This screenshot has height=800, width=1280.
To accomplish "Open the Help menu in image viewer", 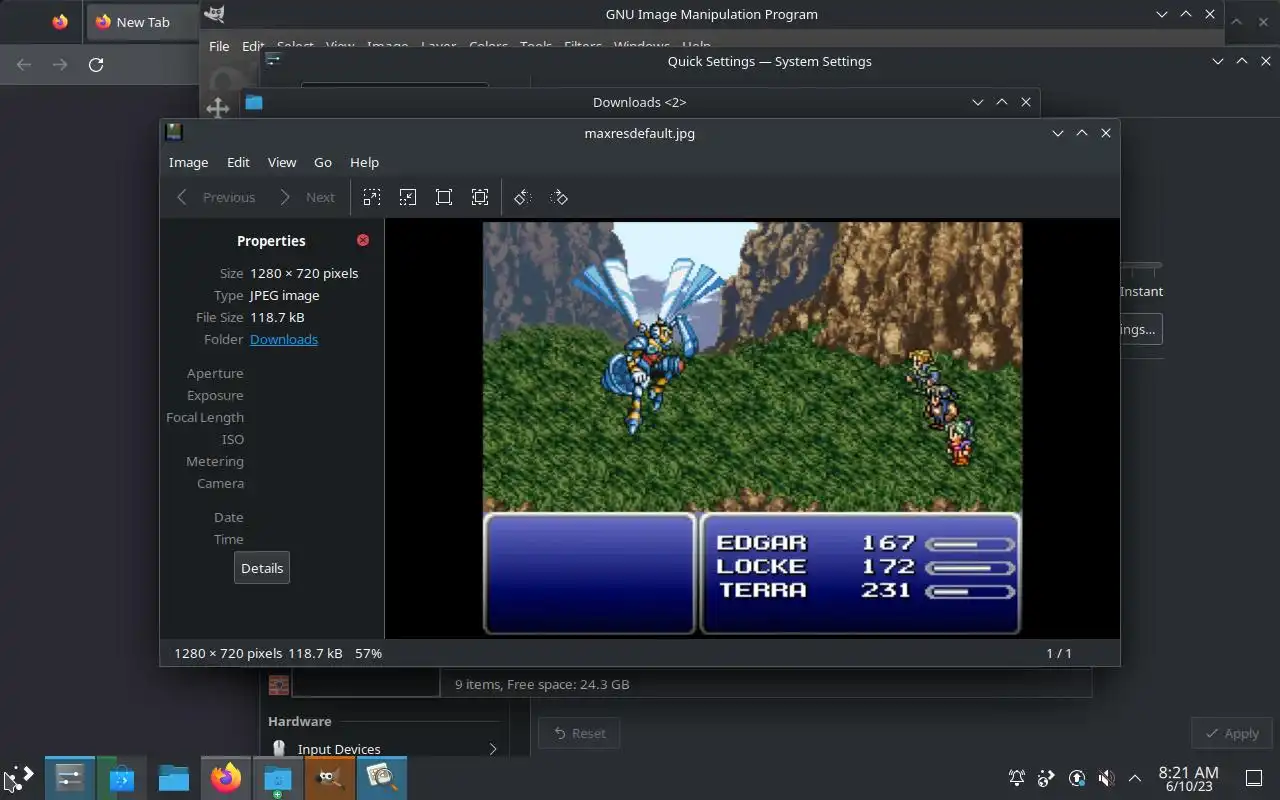I will [364, 162].
